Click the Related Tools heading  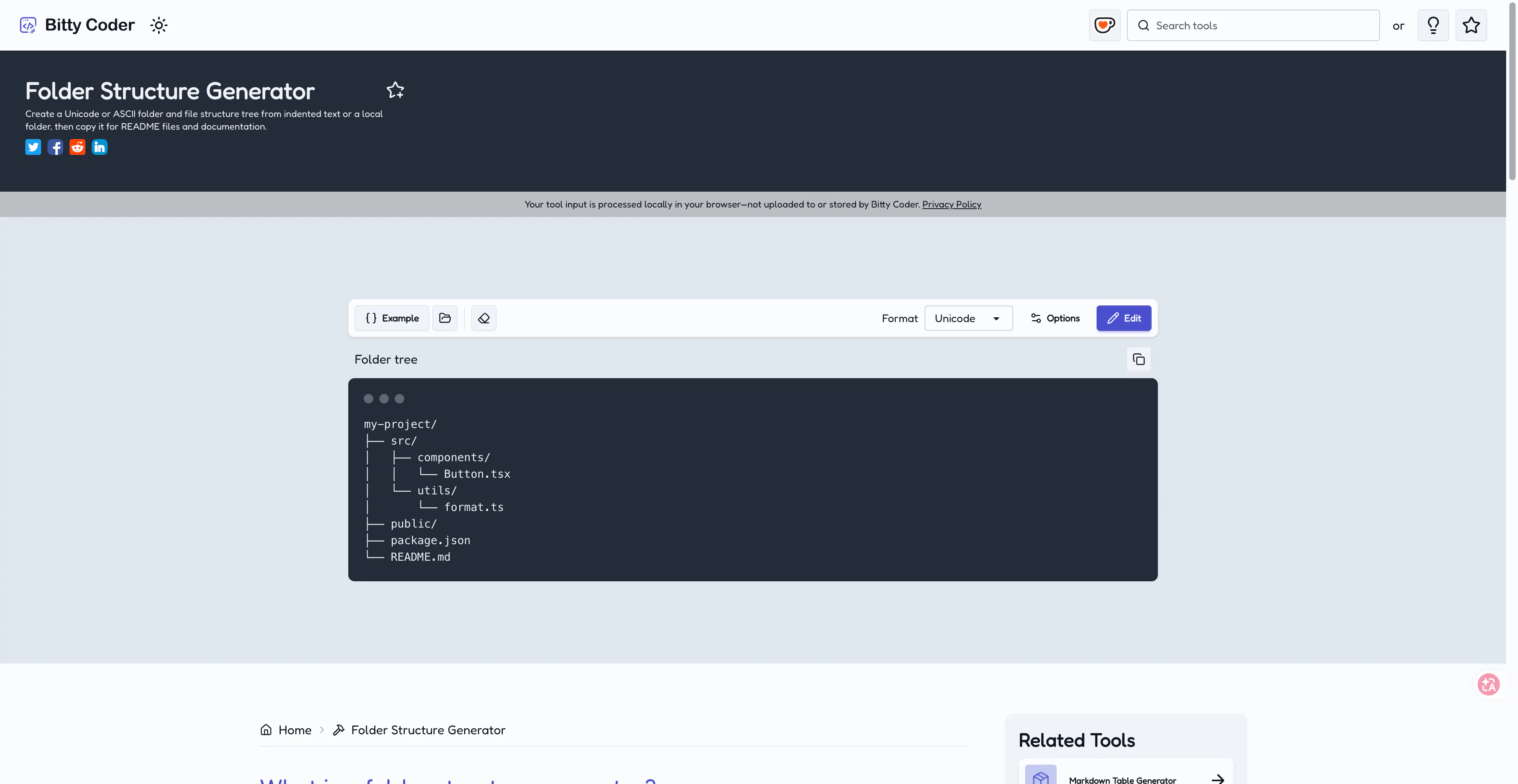(1076, 740)
